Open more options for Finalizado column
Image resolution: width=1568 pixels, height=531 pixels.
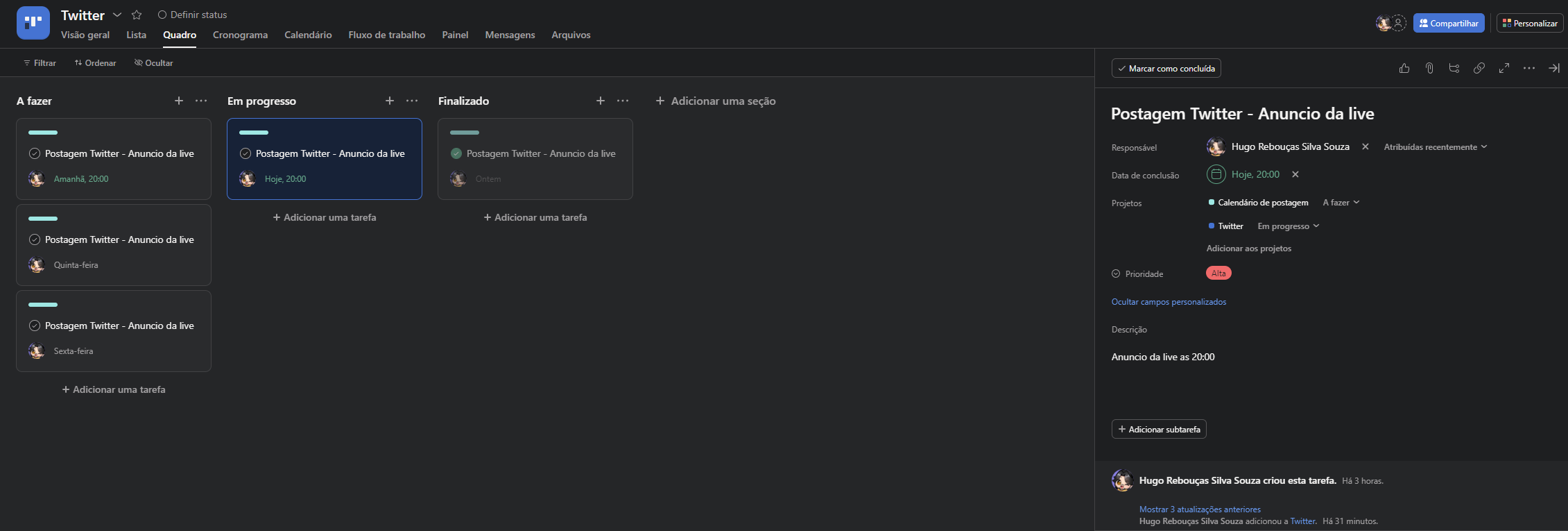[x=623, y=101]
